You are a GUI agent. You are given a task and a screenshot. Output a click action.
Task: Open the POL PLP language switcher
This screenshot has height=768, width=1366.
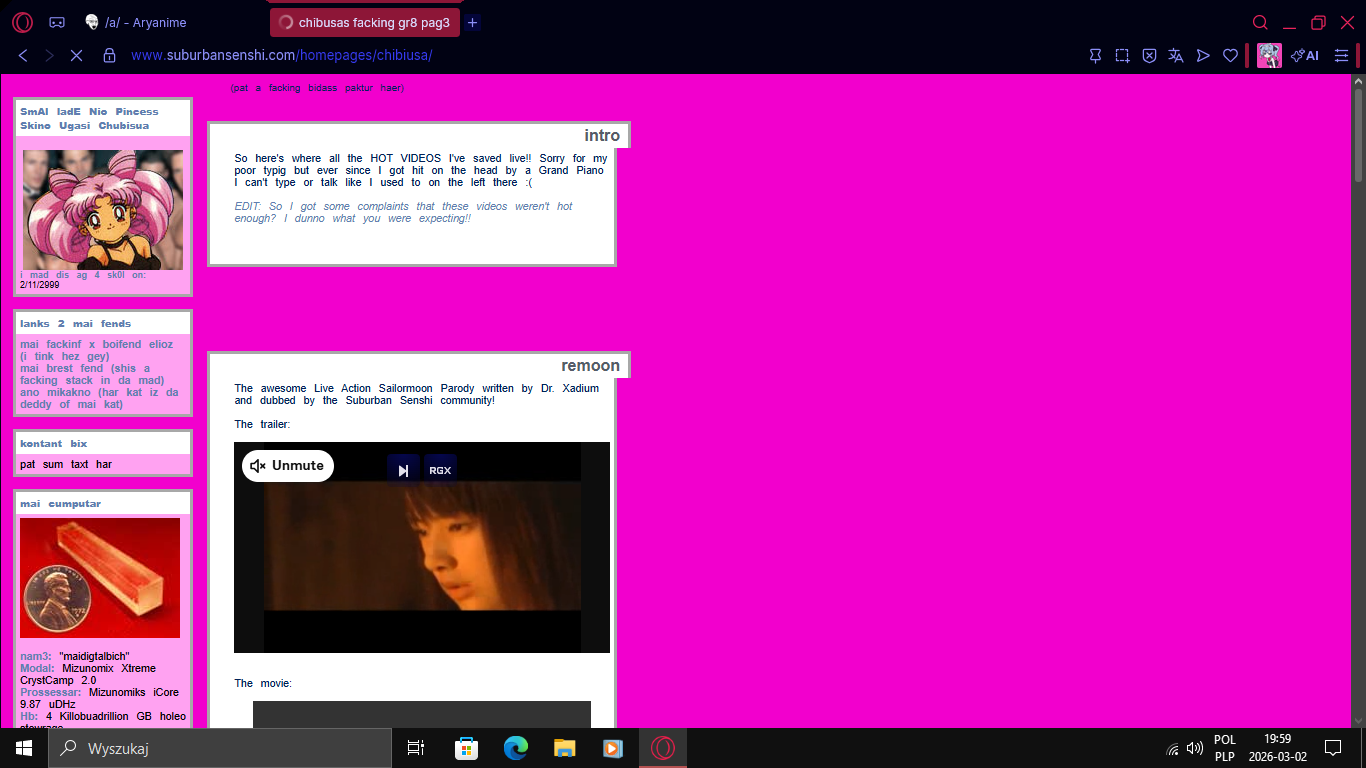point(1224,748)
